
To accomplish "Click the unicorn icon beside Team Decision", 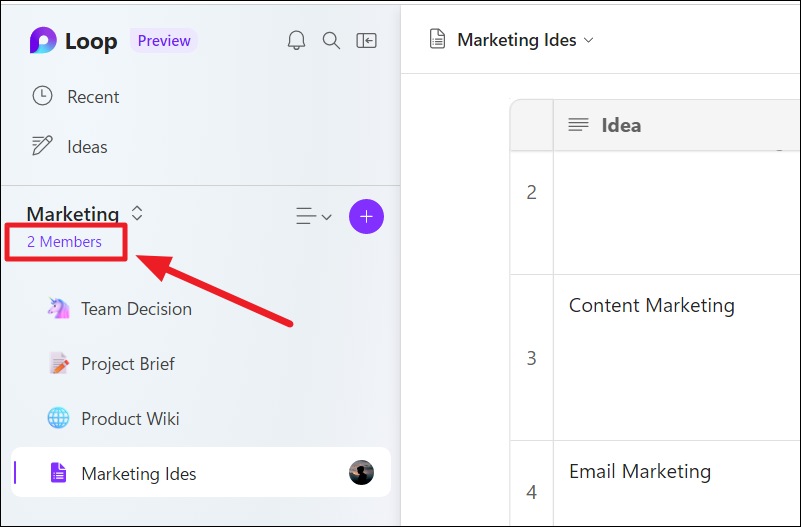I will coord(58,308).
